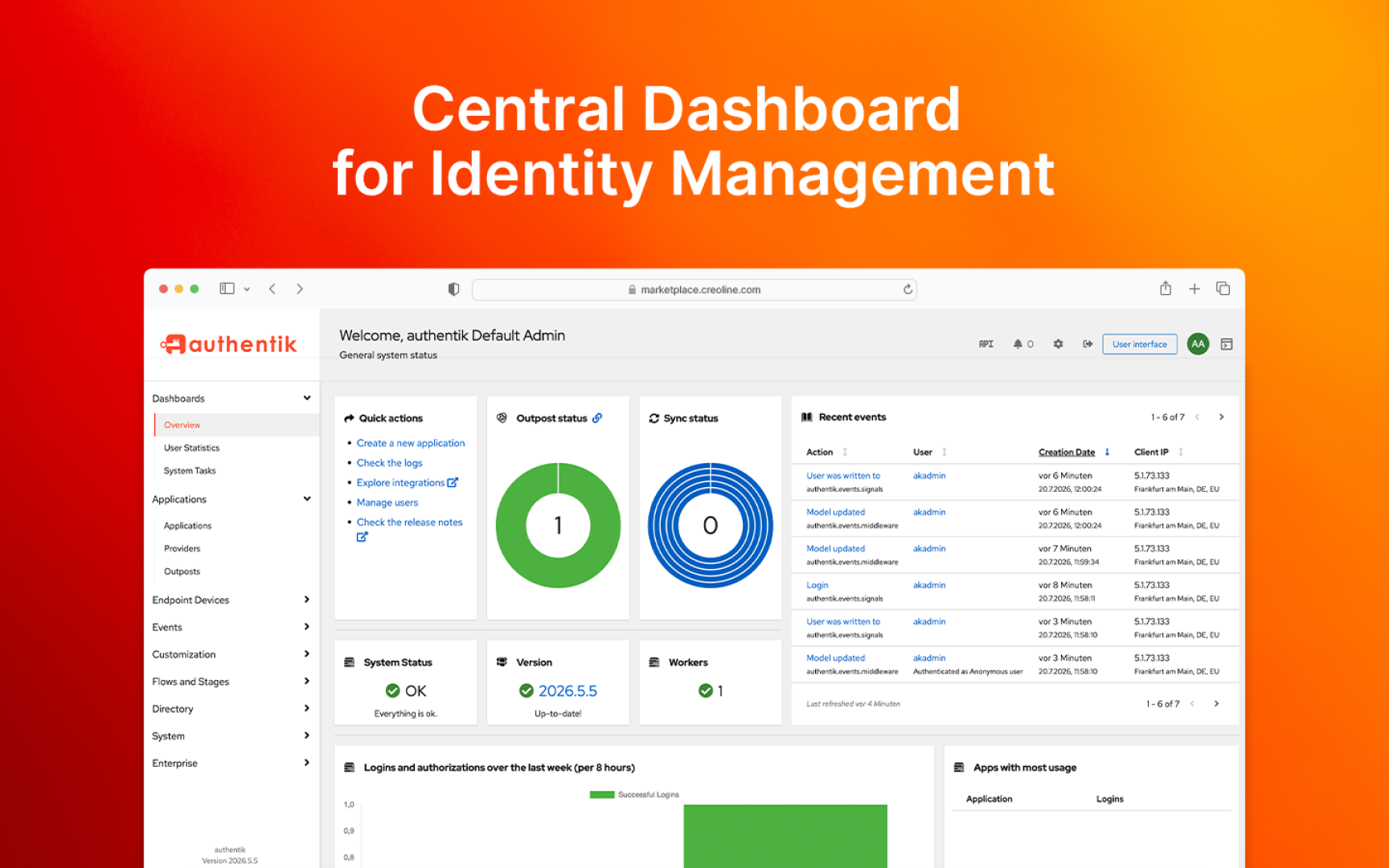Image resolution: width=1389 pixels, height=868 pixels.
Task: Expand the Events section
Action: pyautogui.click(x=307, y=627)
